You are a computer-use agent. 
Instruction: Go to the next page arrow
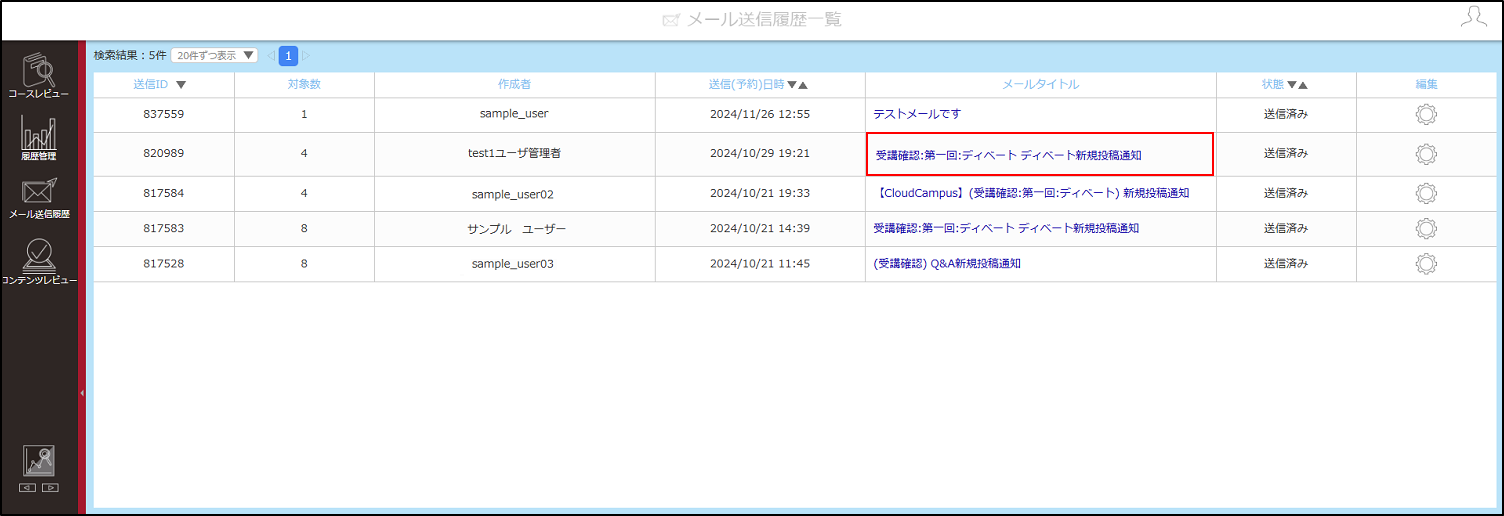pos(307,55)
